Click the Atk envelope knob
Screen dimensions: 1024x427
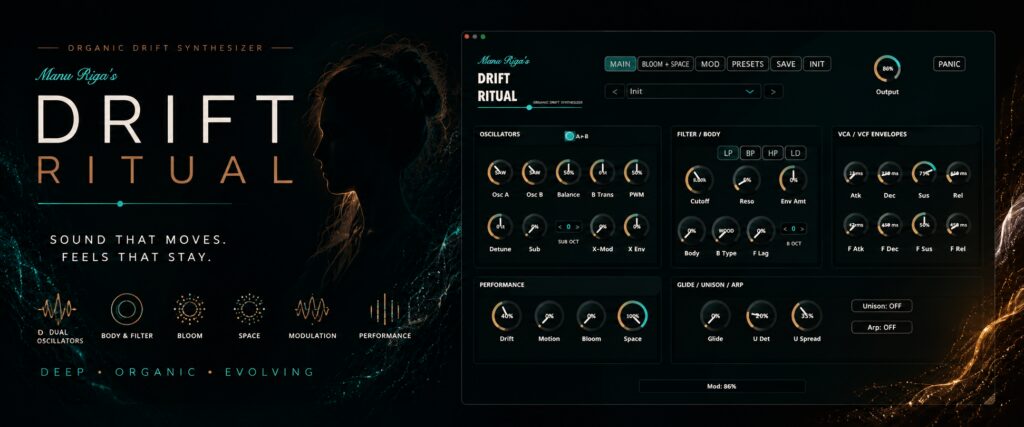coord(856,173)
